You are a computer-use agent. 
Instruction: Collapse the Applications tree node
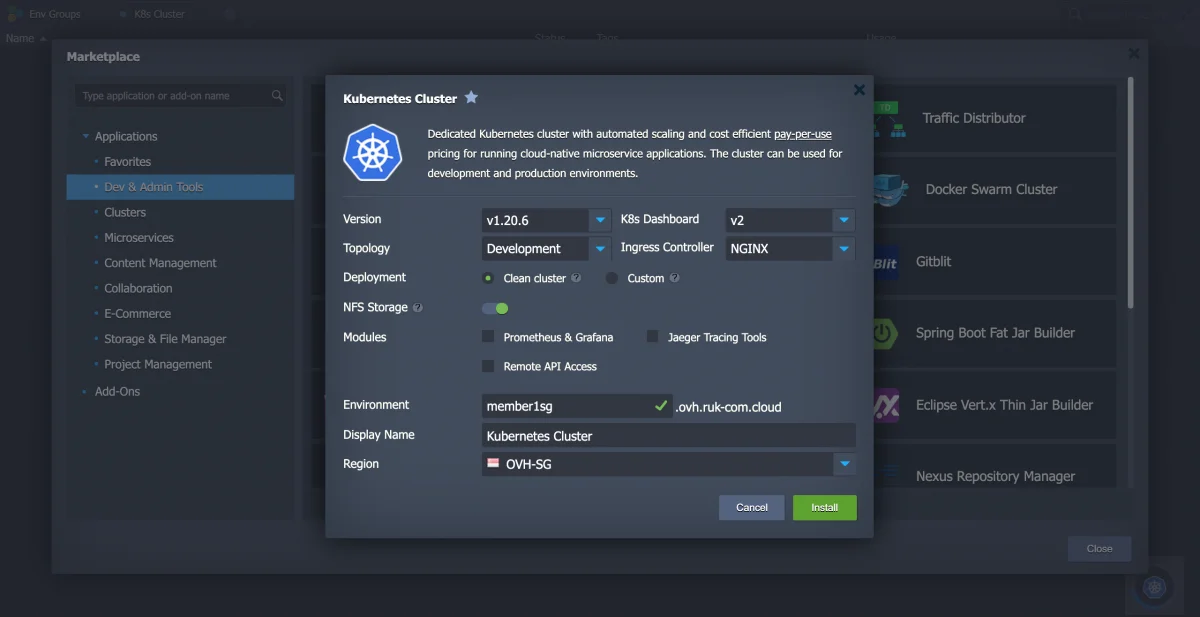point(85,137)
